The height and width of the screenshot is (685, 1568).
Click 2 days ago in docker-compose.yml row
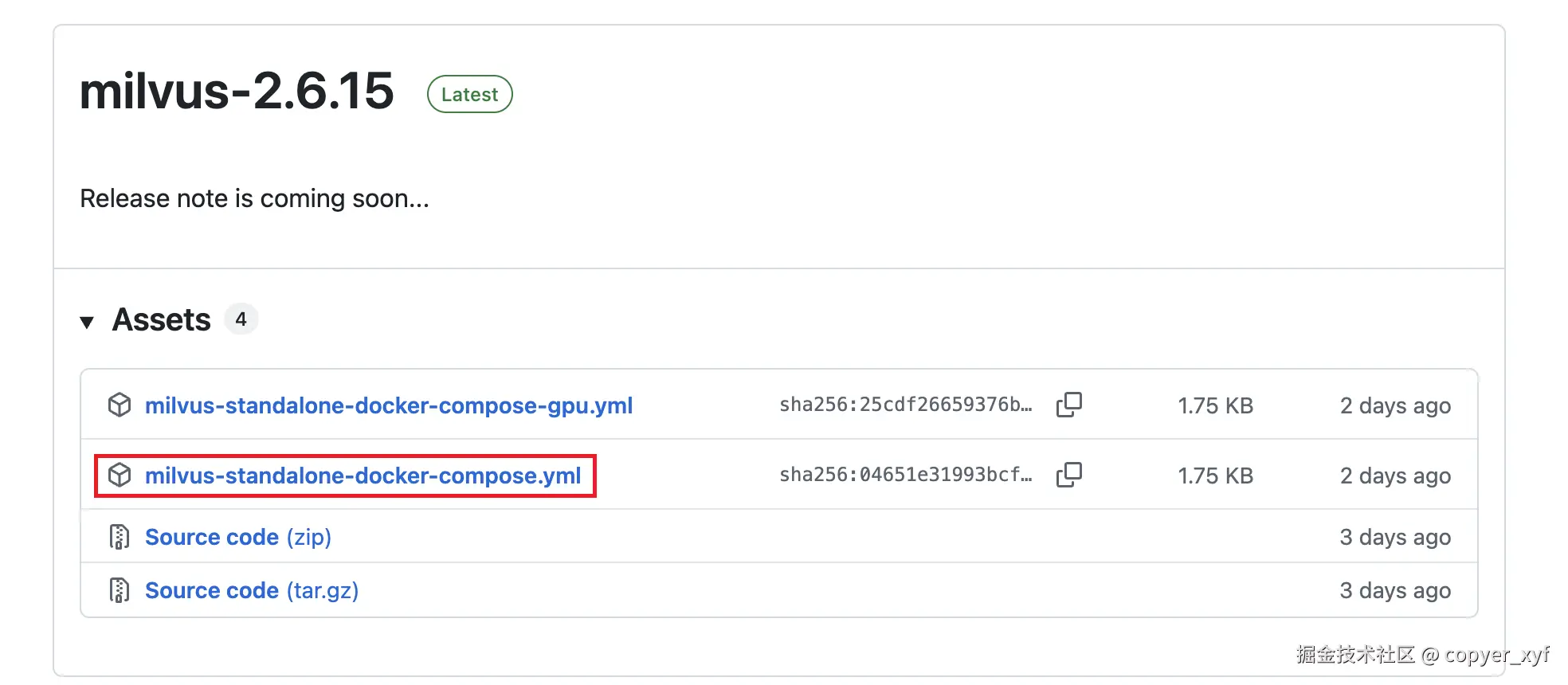pos(1396,476)
